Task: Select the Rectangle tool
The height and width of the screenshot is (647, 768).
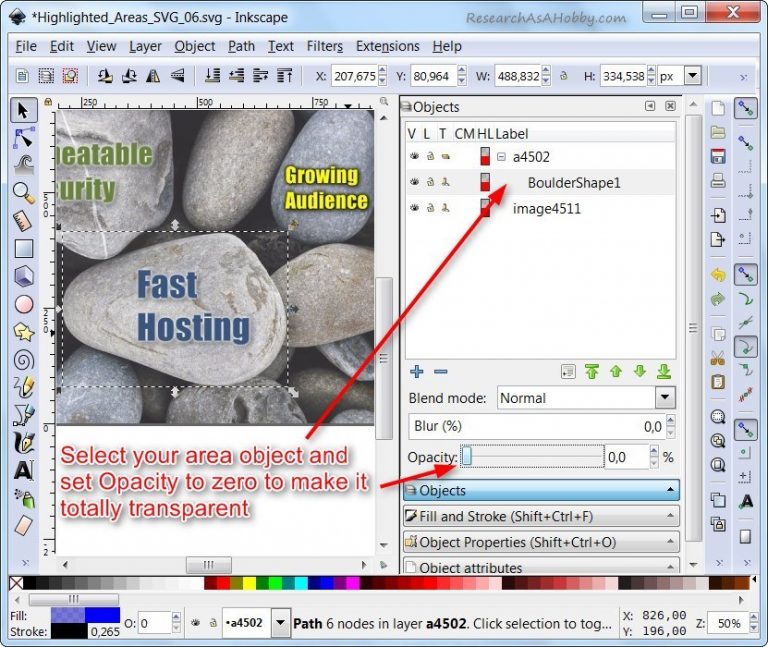Action: pos(24,248)
